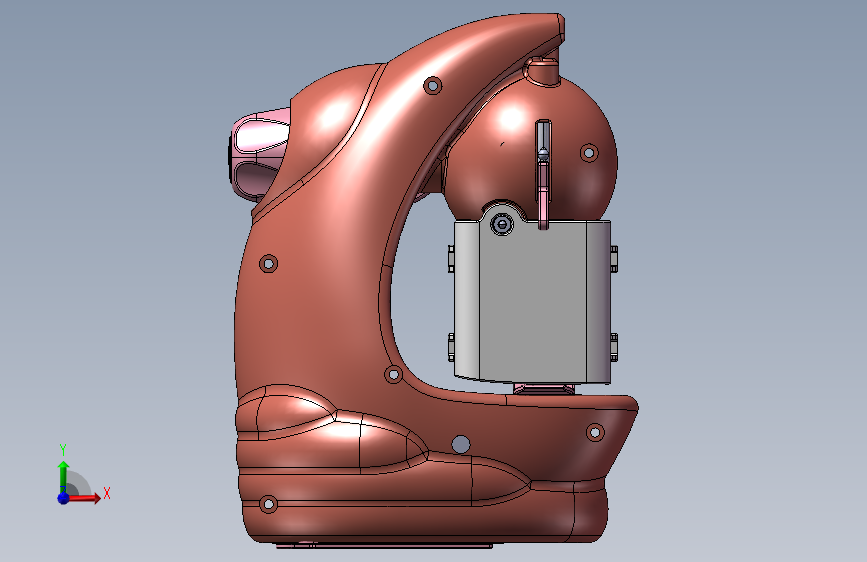Pick the screw hole midway up the left column
The height and width of the screenshot is (562, 867).
[x=269, y=263]
